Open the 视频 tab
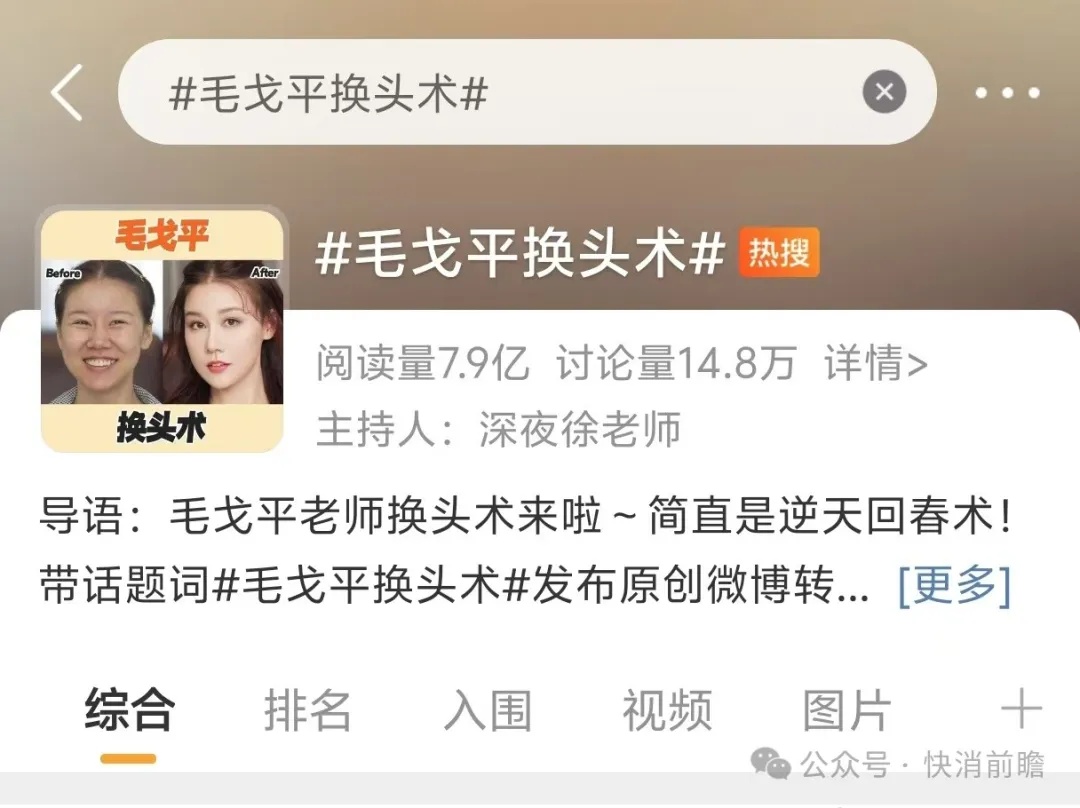 click(667, 709)
